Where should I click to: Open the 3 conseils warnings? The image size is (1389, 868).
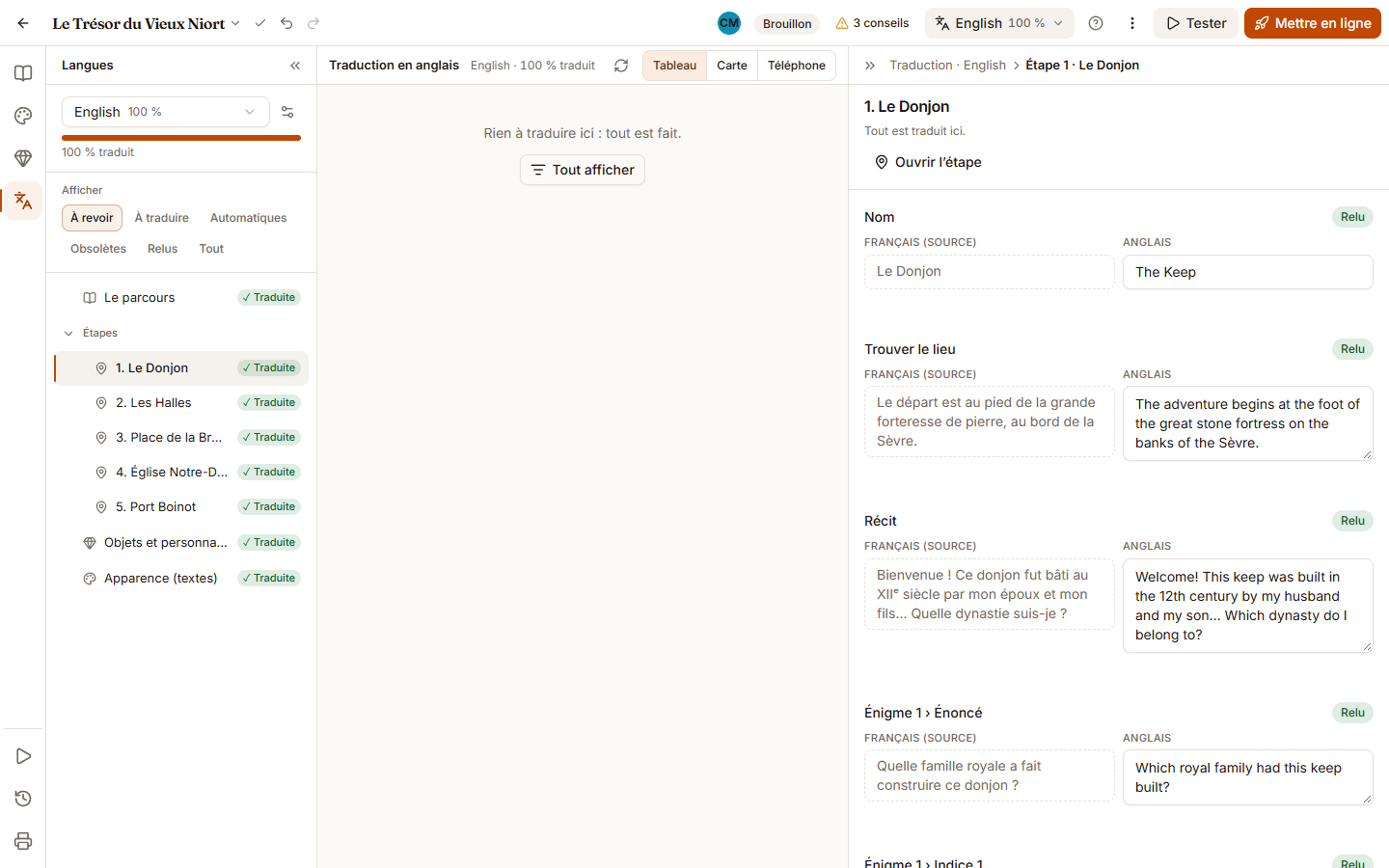872,23
